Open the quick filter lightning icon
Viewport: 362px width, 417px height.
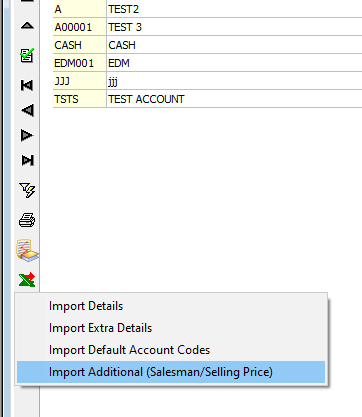pyautogui.click(x=27, y=190)
